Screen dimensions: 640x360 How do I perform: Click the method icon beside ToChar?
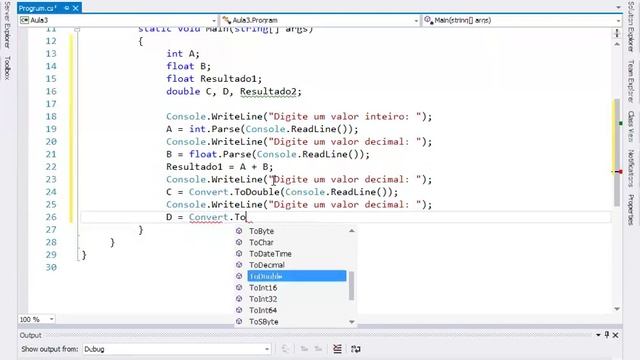[x=239, y=242]
